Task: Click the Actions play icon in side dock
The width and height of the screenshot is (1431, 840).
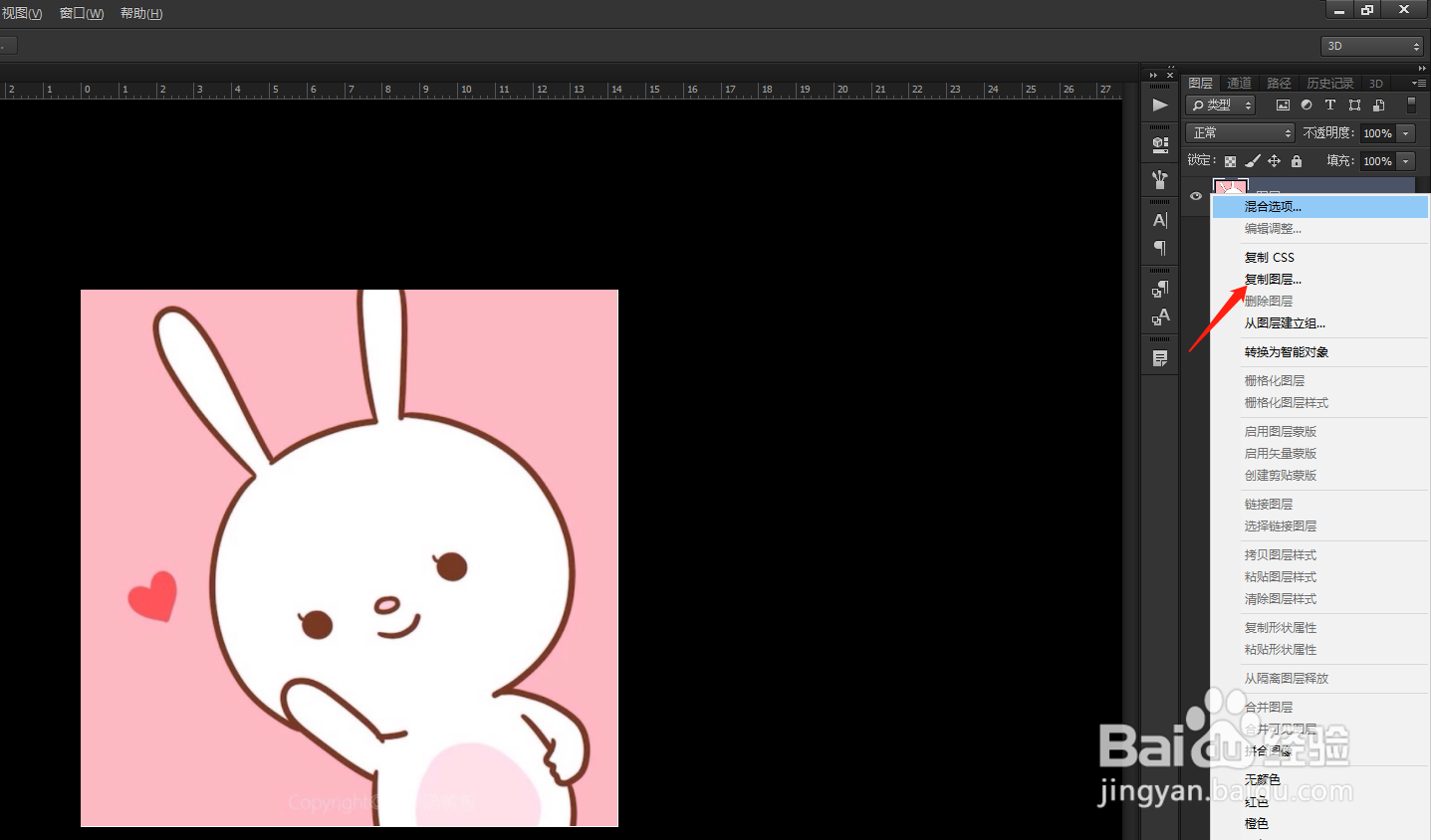Action: (x=1160, y=105)
